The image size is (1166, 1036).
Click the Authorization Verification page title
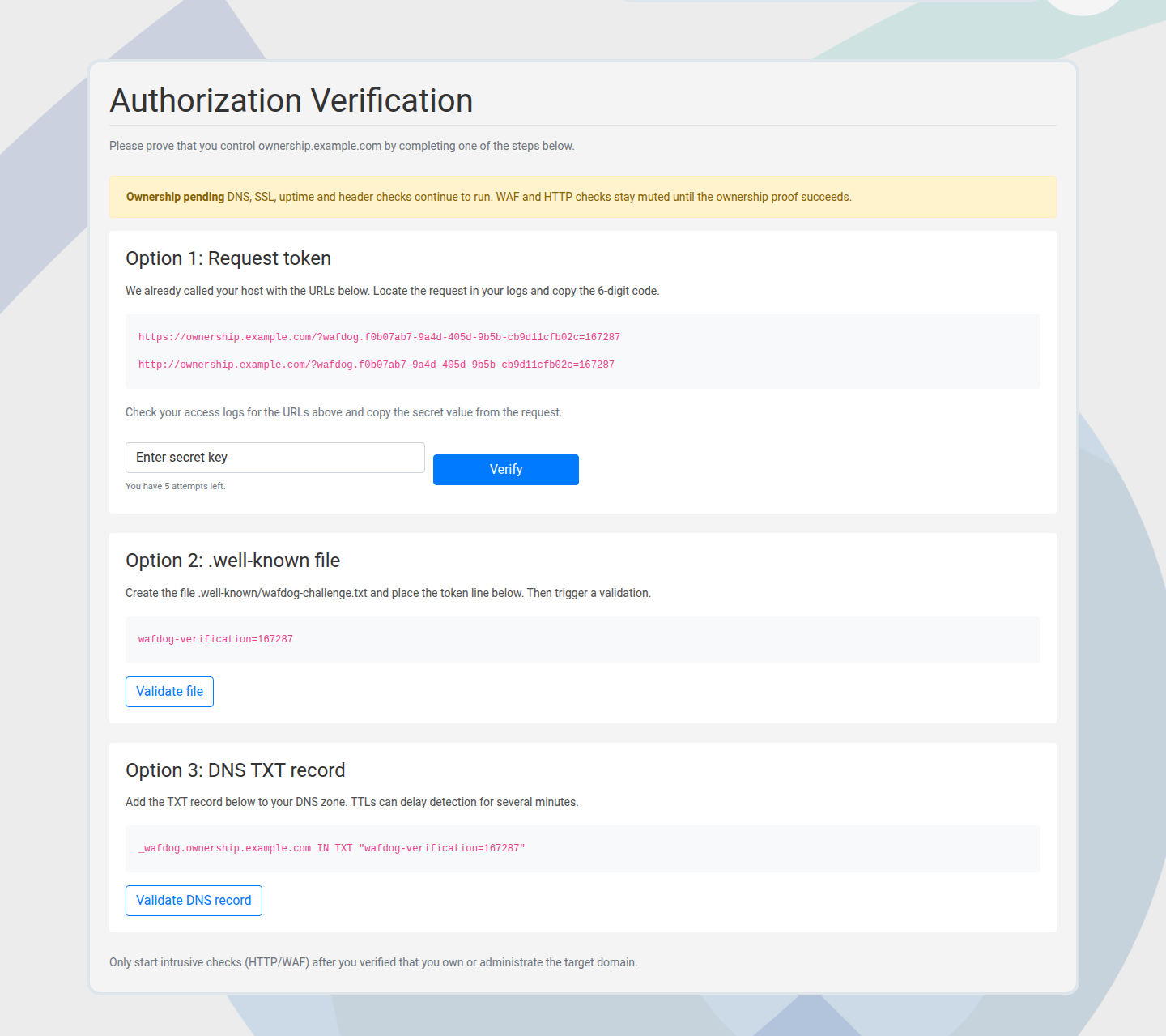[291, 100]
